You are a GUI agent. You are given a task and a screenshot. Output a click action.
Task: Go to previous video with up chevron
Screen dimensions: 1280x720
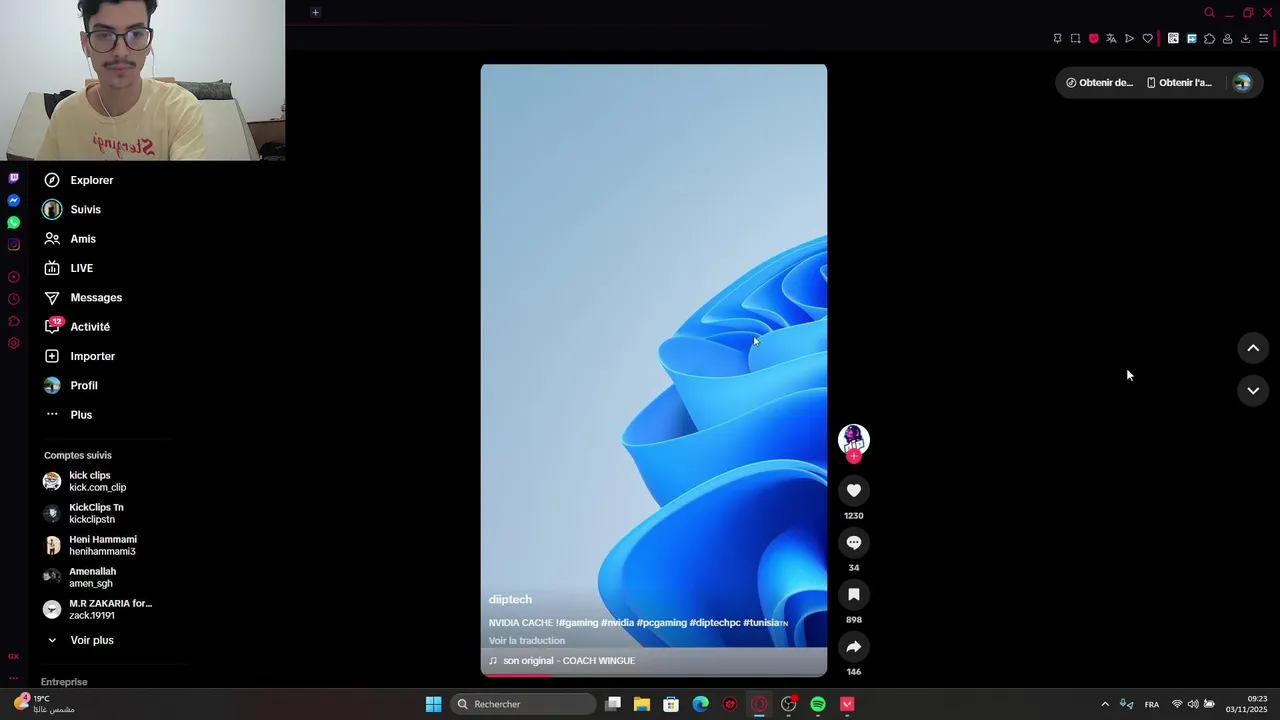pyautogui.click(x=1253, y=348)
